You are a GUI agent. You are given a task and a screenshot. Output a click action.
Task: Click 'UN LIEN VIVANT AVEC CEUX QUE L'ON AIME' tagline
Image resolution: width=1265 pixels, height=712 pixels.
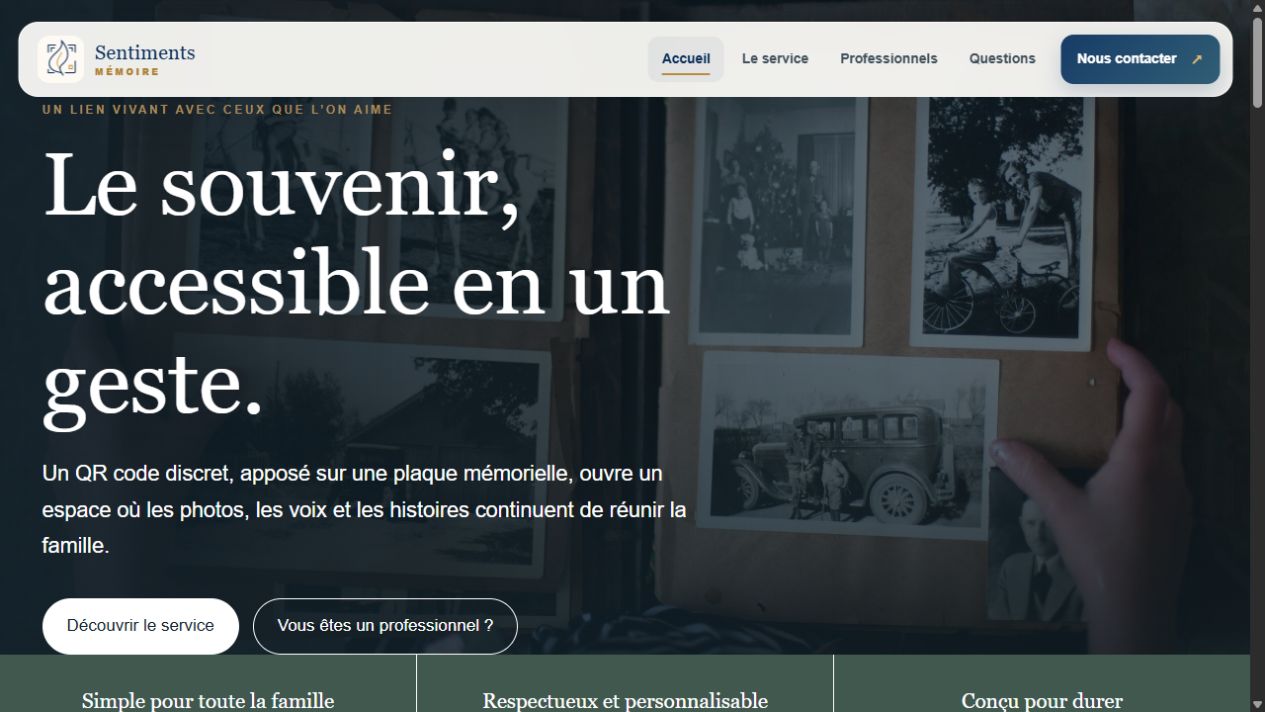[x=217, y=109]
